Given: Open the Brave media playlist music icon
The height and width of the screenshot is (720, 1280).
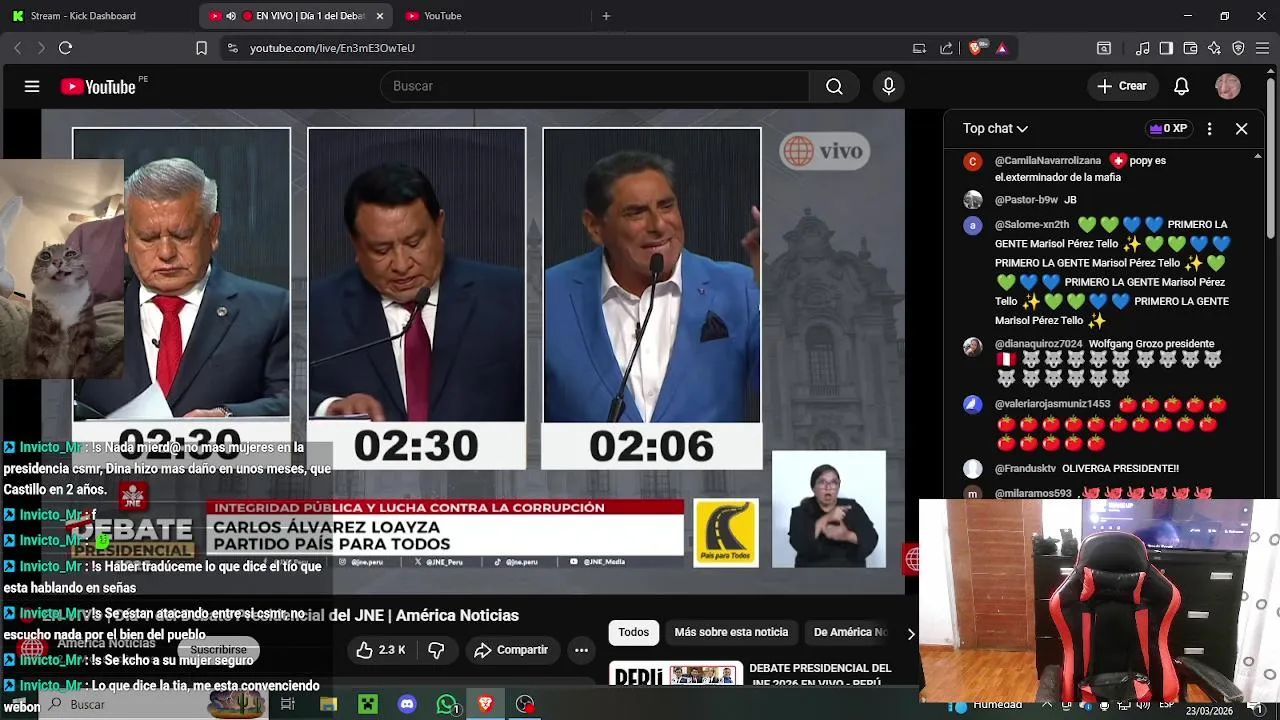Looking at the screenshot, I should tap(1142, 48).
